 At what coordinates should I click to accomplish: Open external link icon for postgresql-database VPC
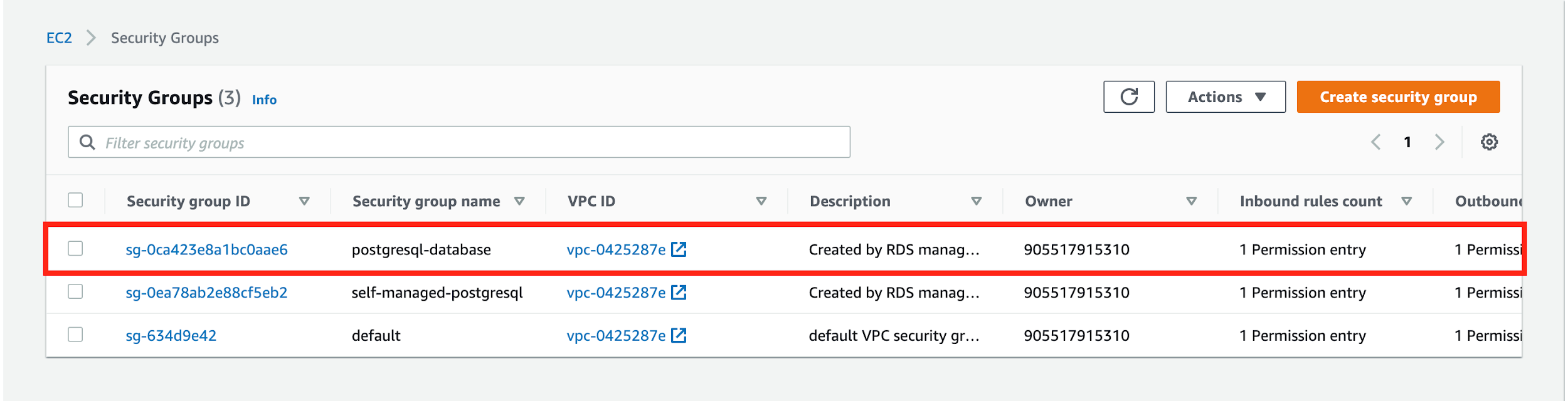[x=679, y=249]
